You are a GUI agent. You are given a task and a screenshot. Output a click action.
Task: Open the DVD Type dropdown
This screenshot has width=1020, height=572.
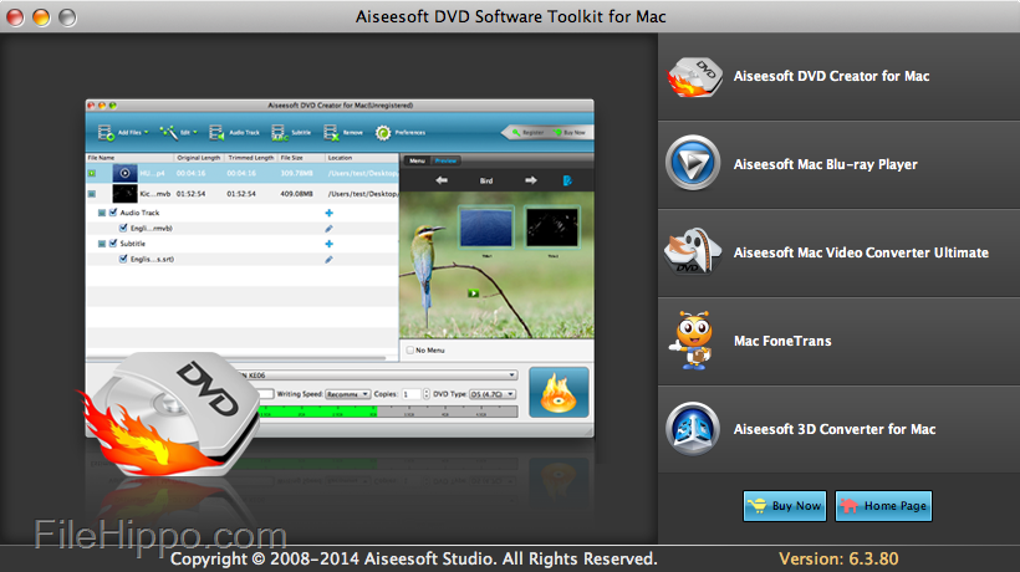[492, 394]
